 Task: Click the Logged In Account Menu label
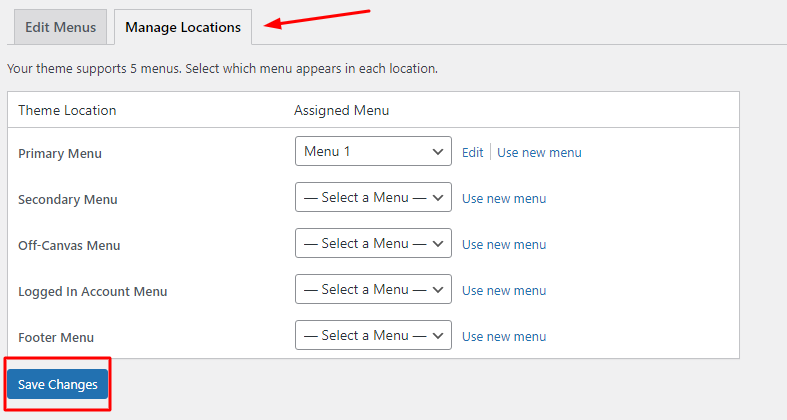[92, 292]
